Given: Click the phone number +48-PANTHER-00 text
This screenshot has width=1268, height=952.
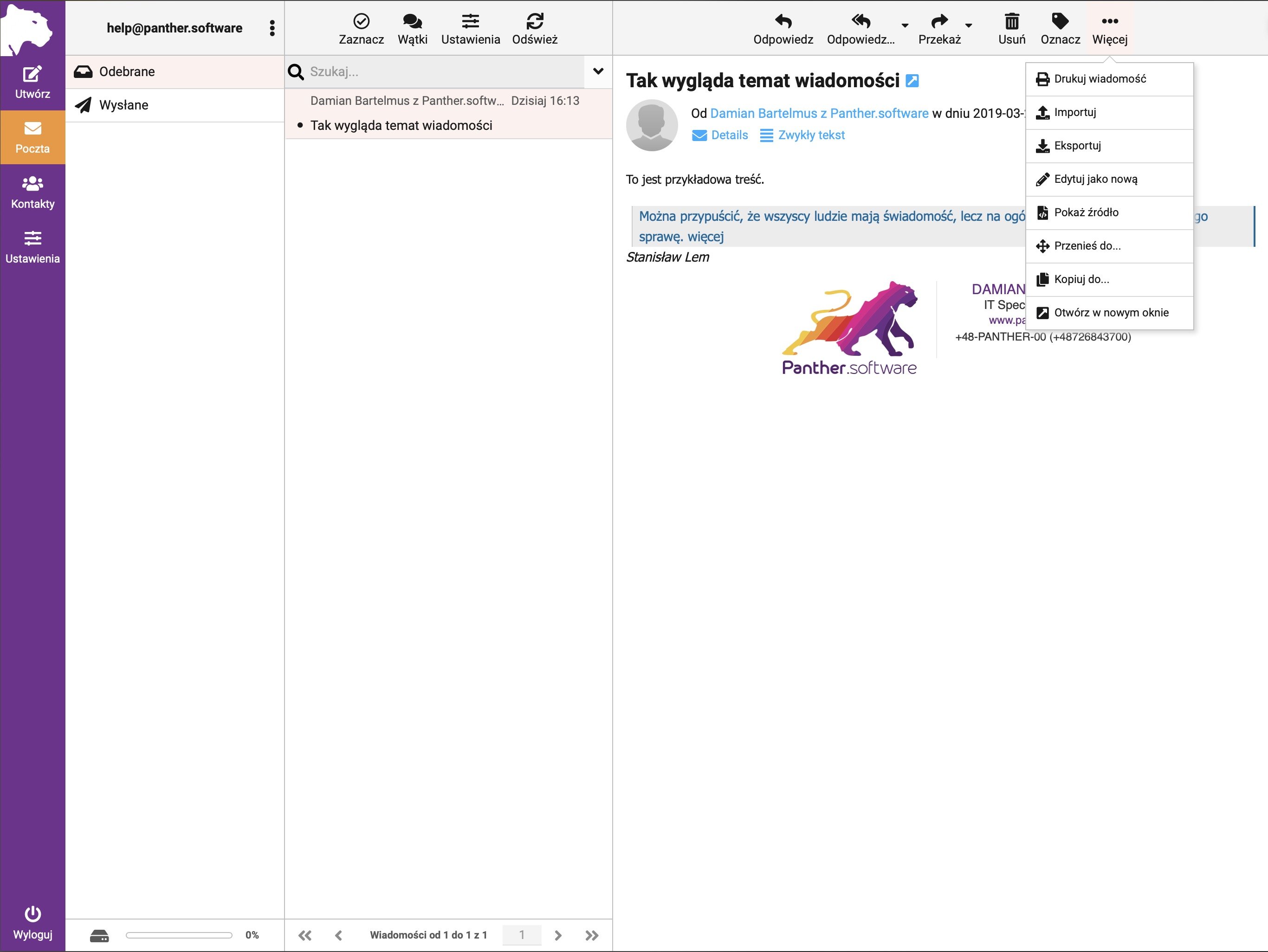Looking at the screenshot, I should pyautogui.click(x=1043, y=337).
